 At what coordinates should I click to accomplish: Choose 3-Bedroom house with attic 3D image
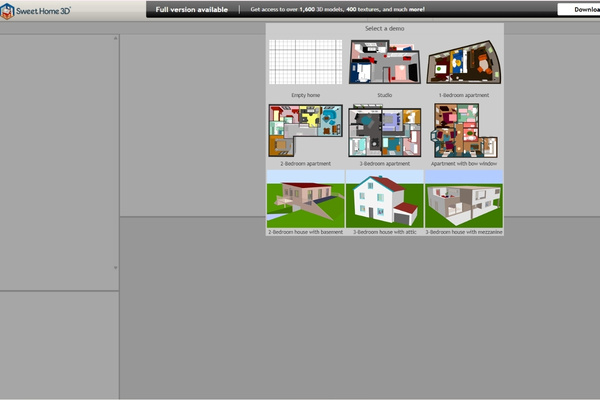tap(385, 199)
